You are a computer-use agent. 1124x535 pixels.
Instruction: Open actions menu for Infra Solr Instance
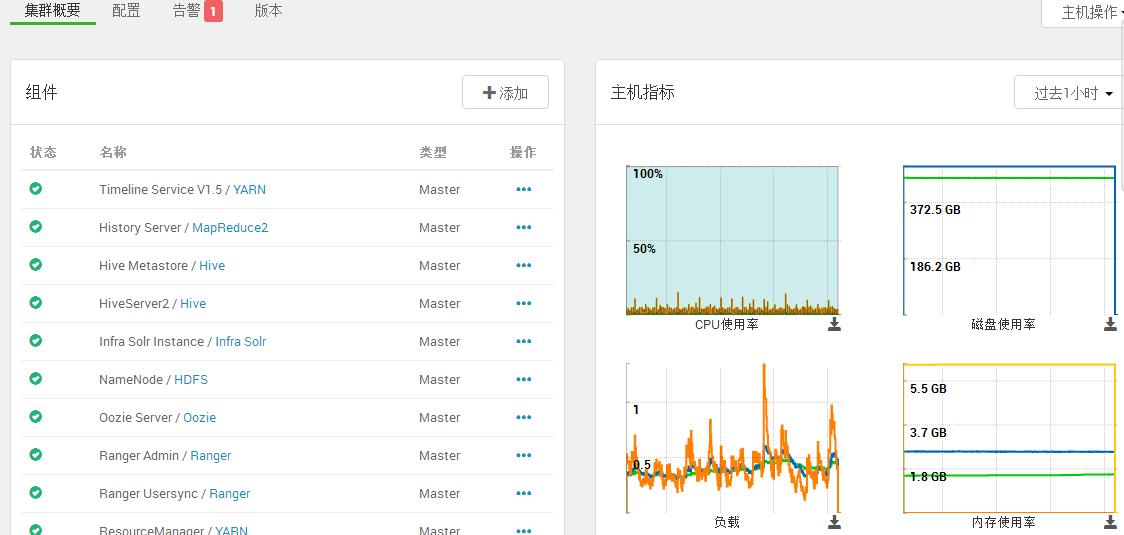[x=523, y=341]
